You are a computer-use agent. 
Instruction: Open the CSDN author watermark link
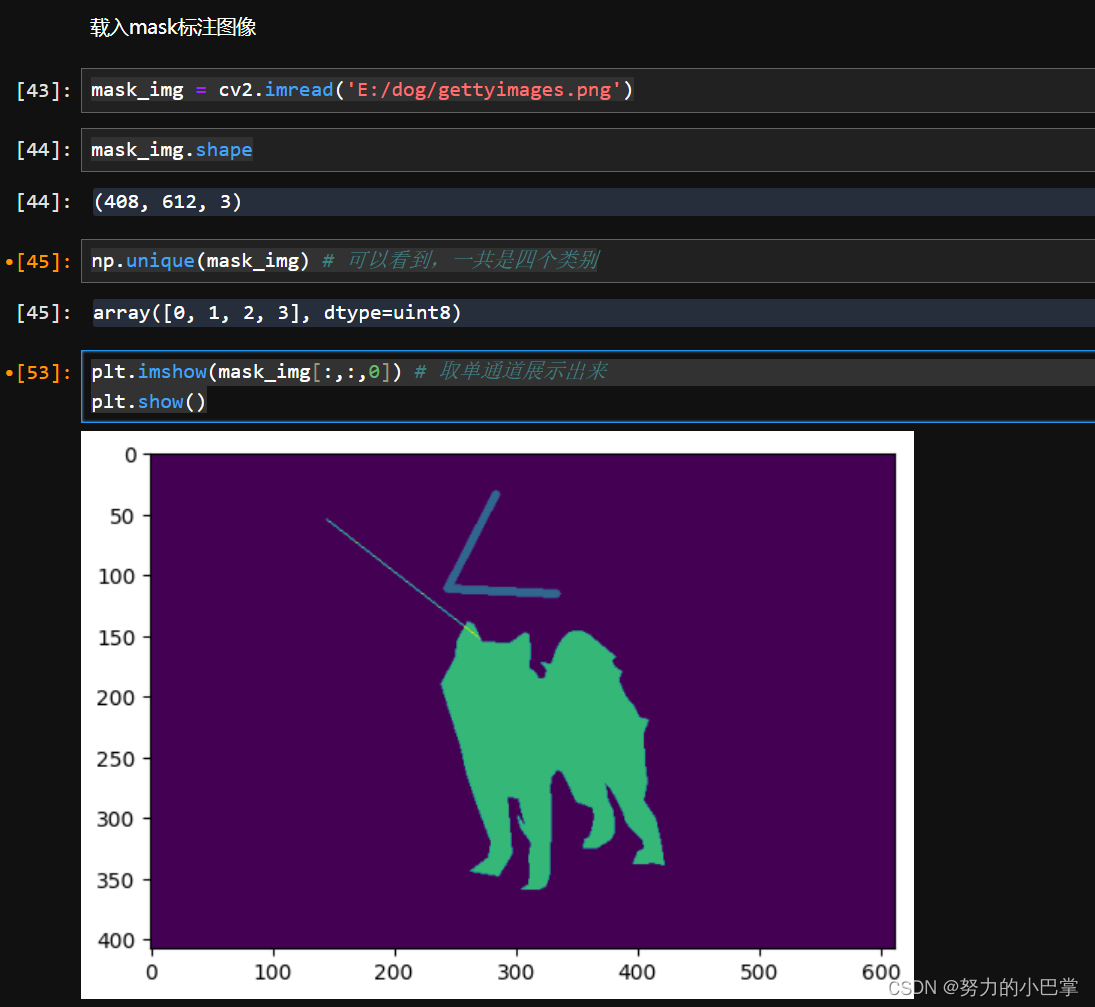point(983,987)
